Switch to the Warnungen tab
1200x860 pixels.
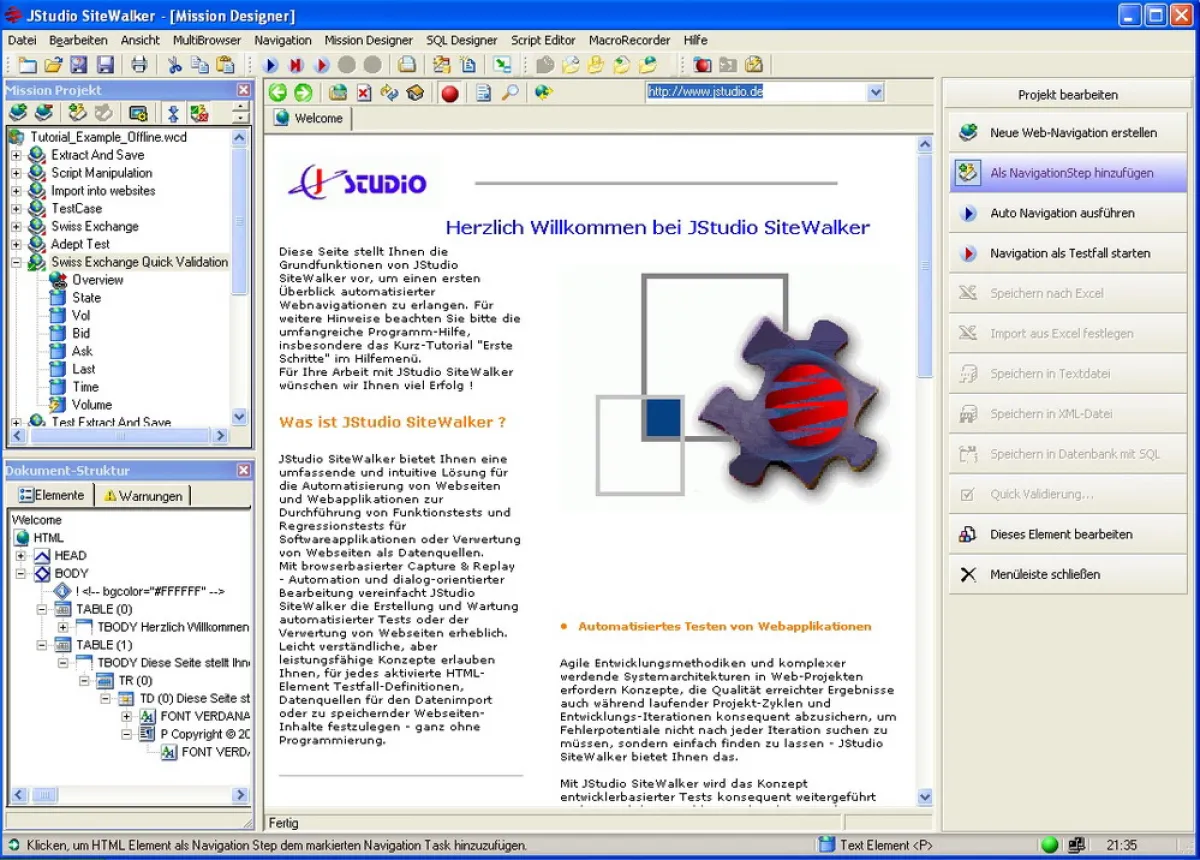143,495
